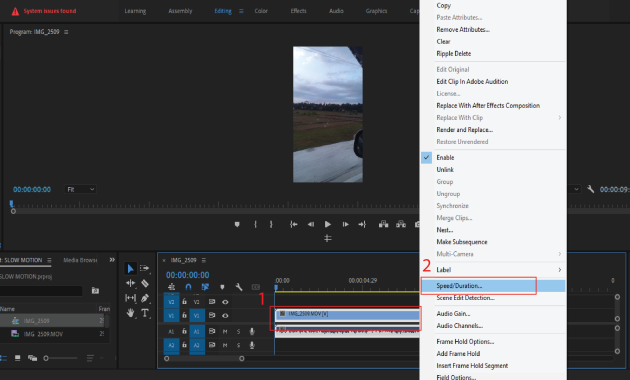
Task: Select the Track Select Forward tool
Action: click(145, 268)
